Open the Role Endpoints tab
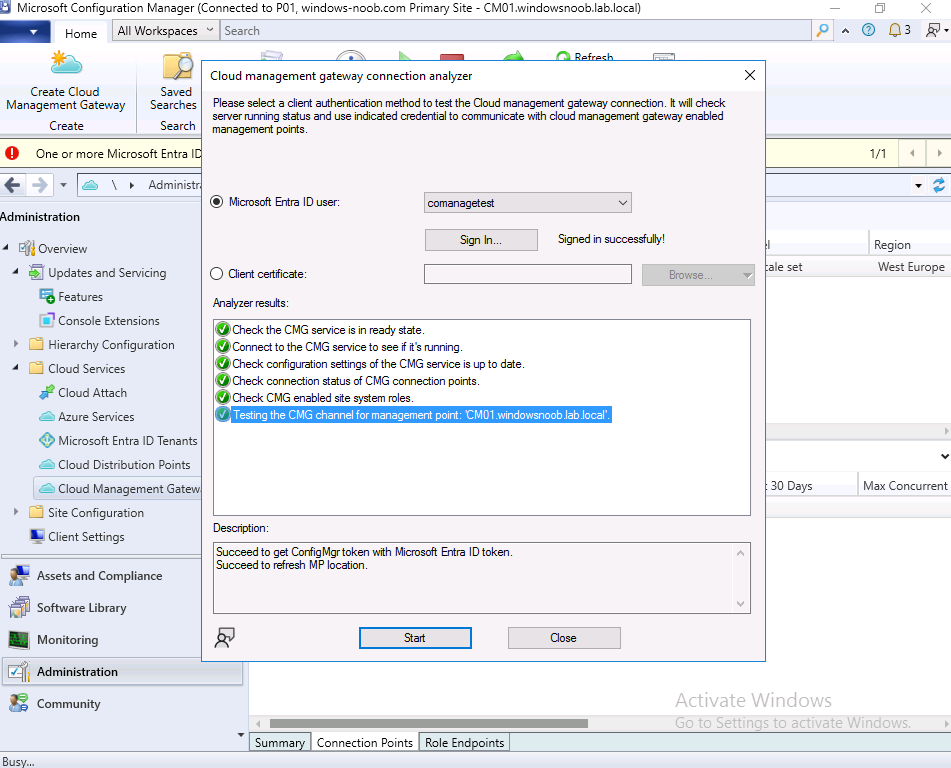 coord(464,743)
